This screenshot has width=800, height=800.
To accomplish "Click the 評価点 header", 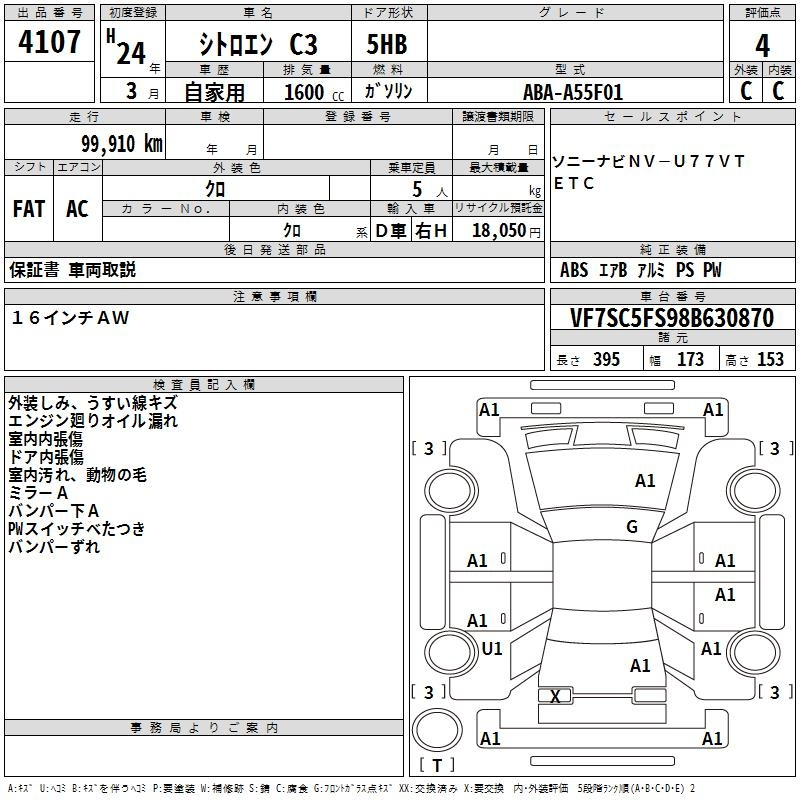I will [762, 13].
